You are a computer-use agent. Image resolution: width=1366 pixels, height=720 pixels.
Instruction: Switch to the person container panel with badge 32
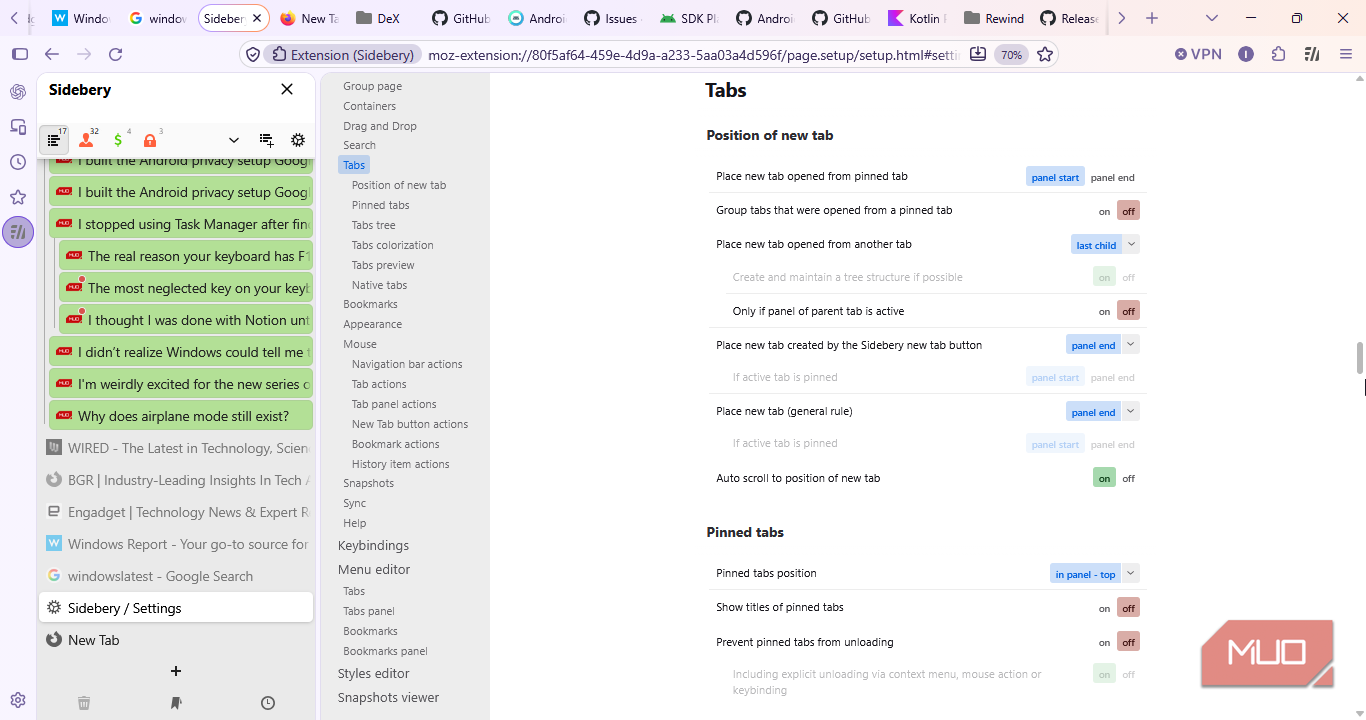pos(86,140)
